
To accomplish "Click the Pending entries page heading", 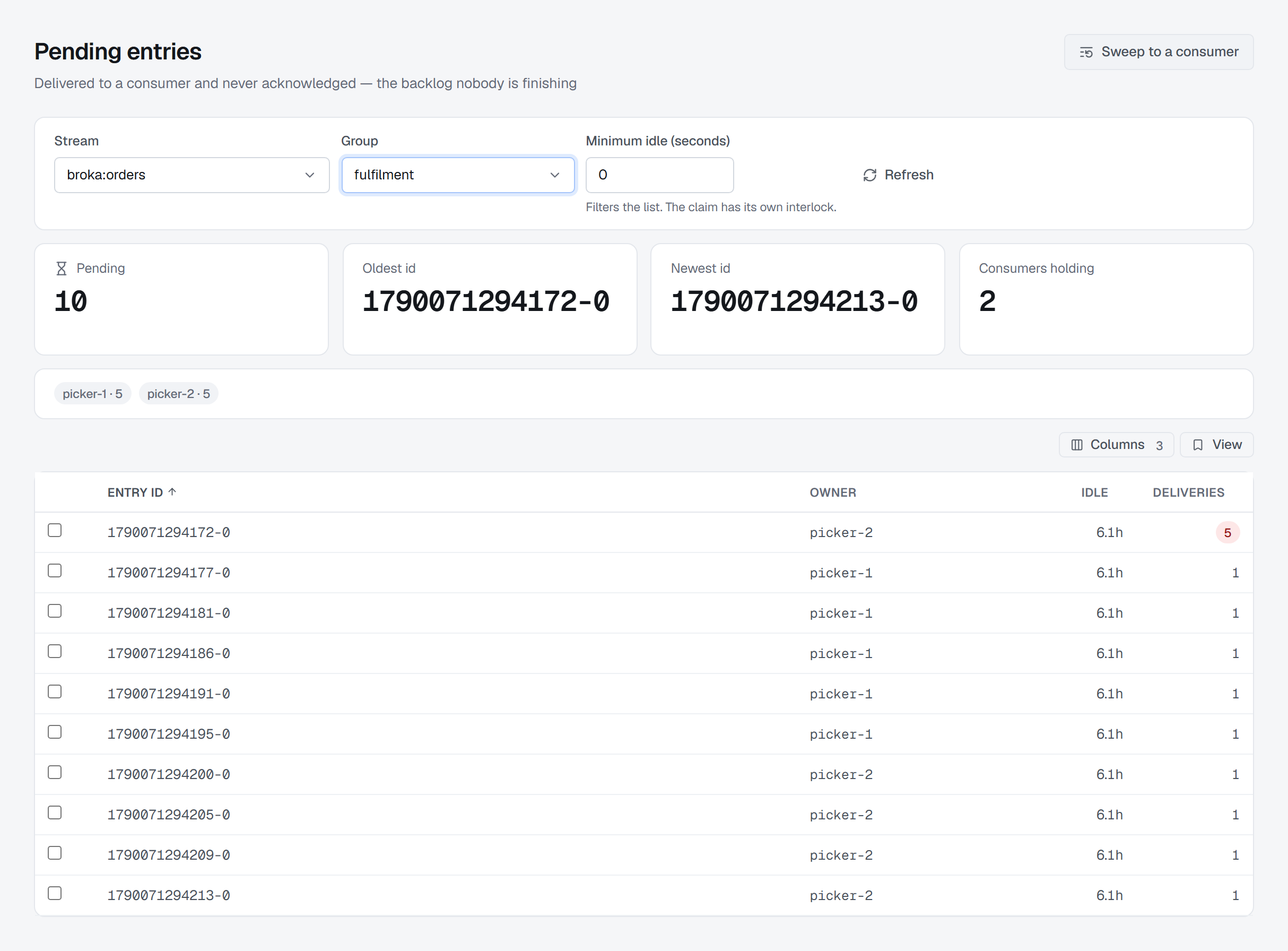I will coord(118,52).
